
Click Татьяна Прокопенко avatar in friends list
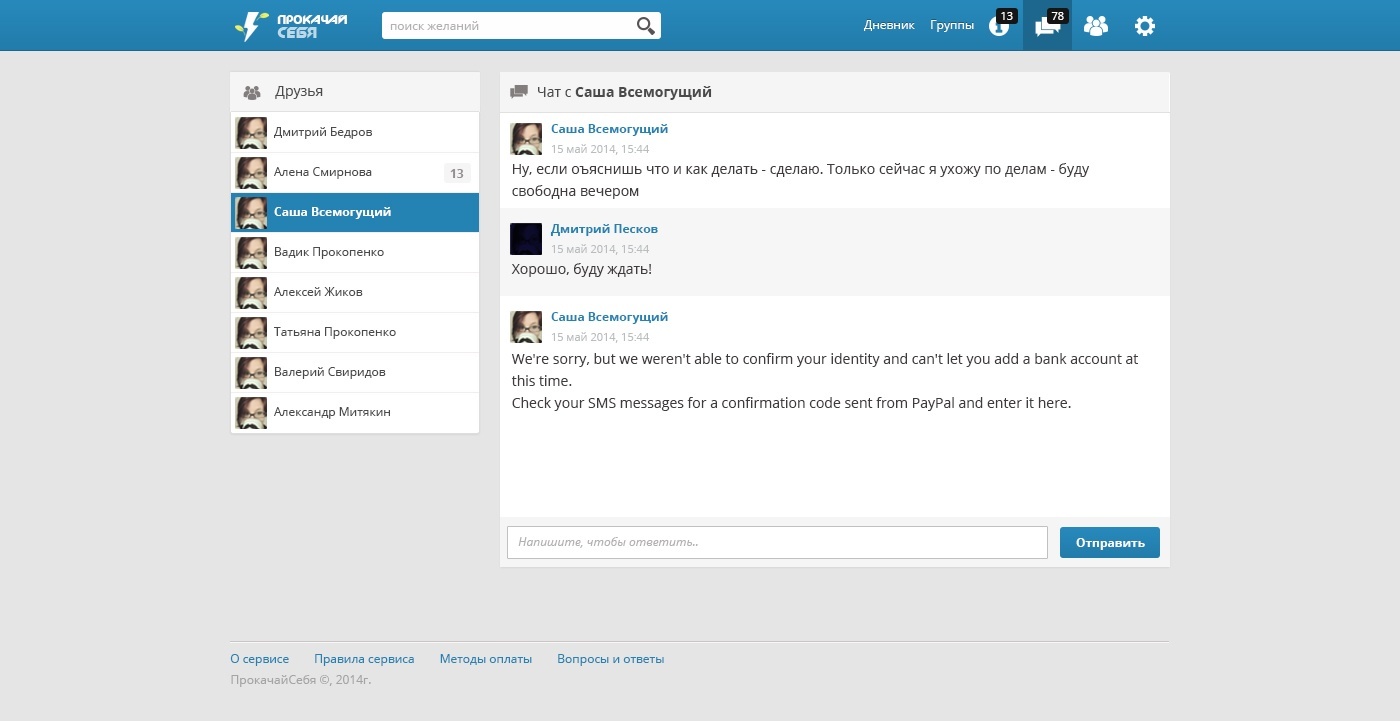coord(251,332)
